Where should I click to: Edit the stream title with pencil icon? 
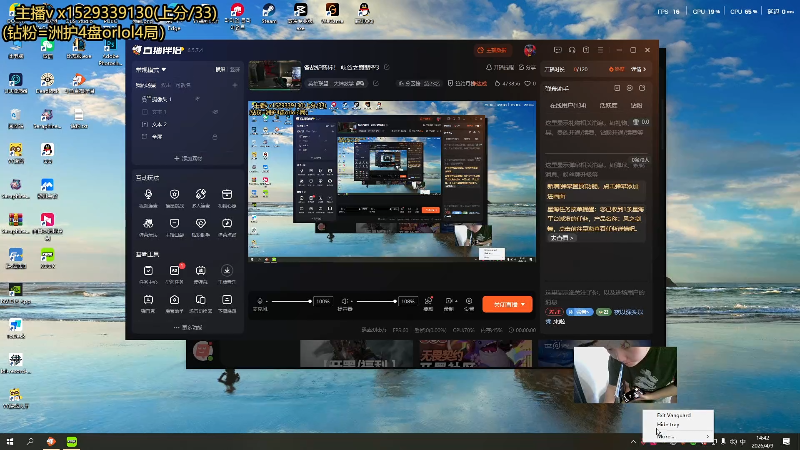point(387,67)
